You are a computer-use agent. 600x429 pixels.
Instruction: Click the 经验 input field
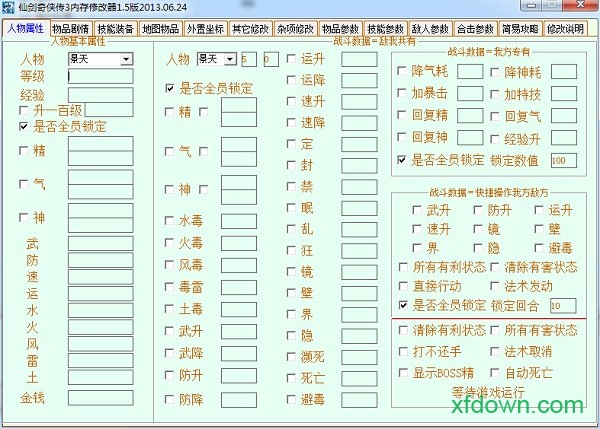click(101, 95)
